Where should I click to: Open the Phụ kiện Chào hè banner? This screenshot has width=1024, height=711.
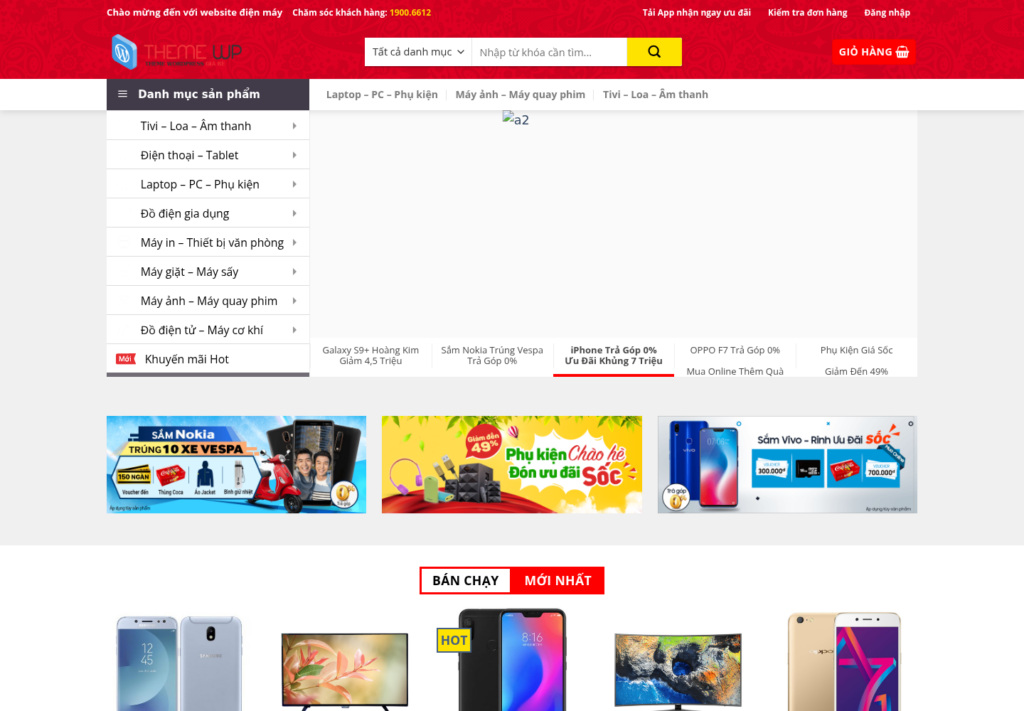[x=512, y=464]
